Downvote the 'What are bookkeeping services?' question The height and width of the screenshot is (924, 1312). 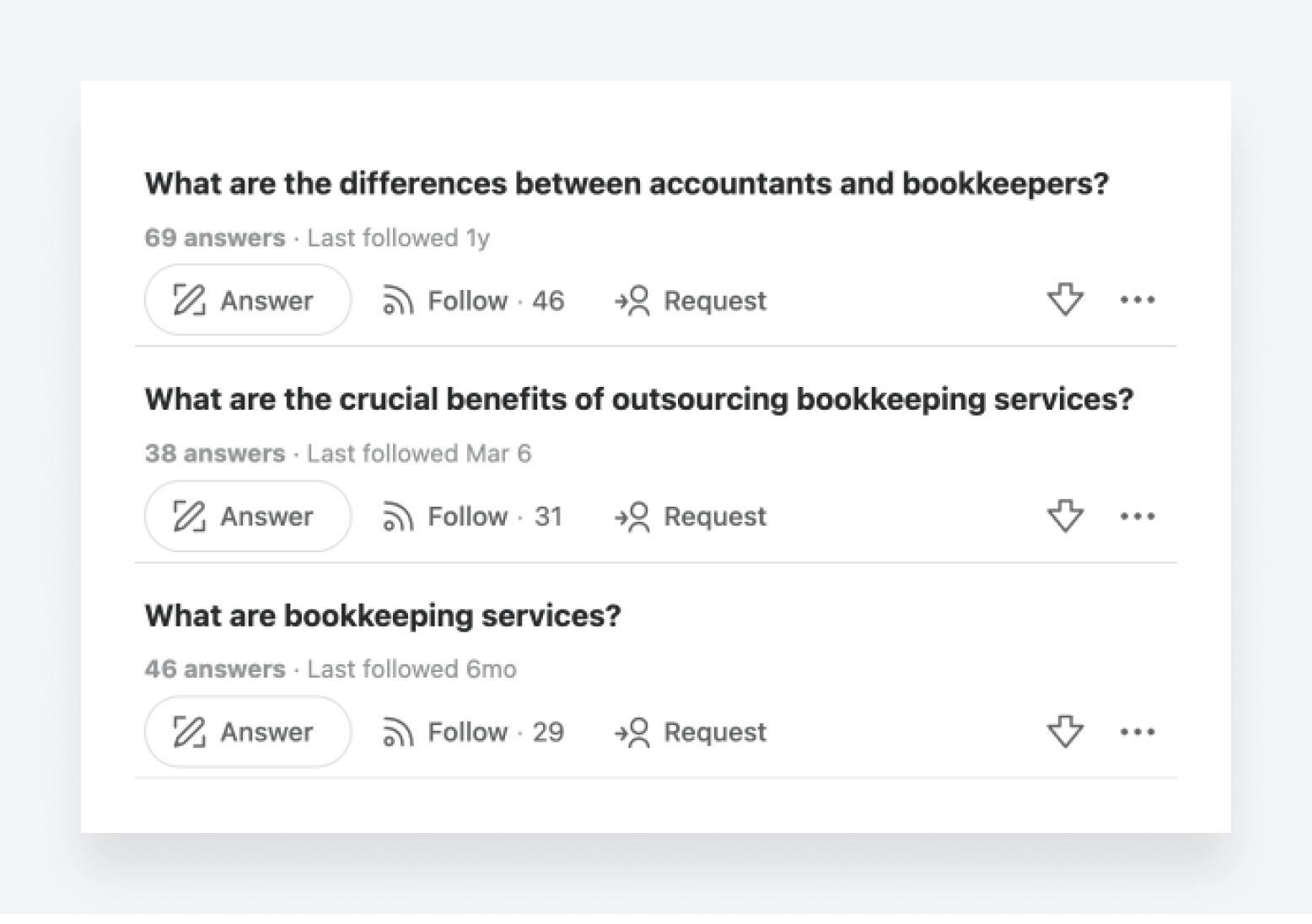pos(1065,731)
